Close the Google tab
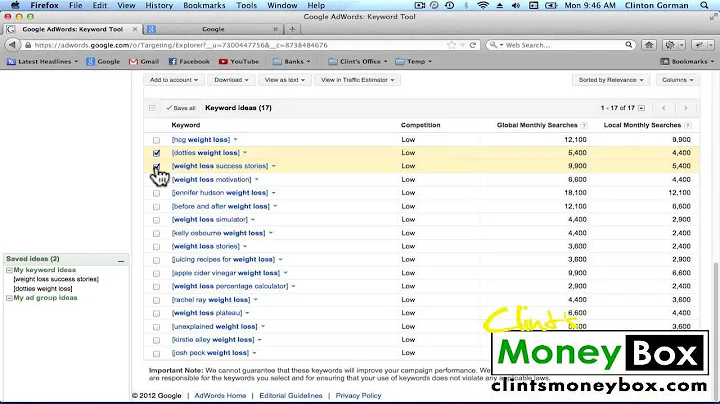Image resolution: width=720 pixels, height=404 pixels. (276, 29)
